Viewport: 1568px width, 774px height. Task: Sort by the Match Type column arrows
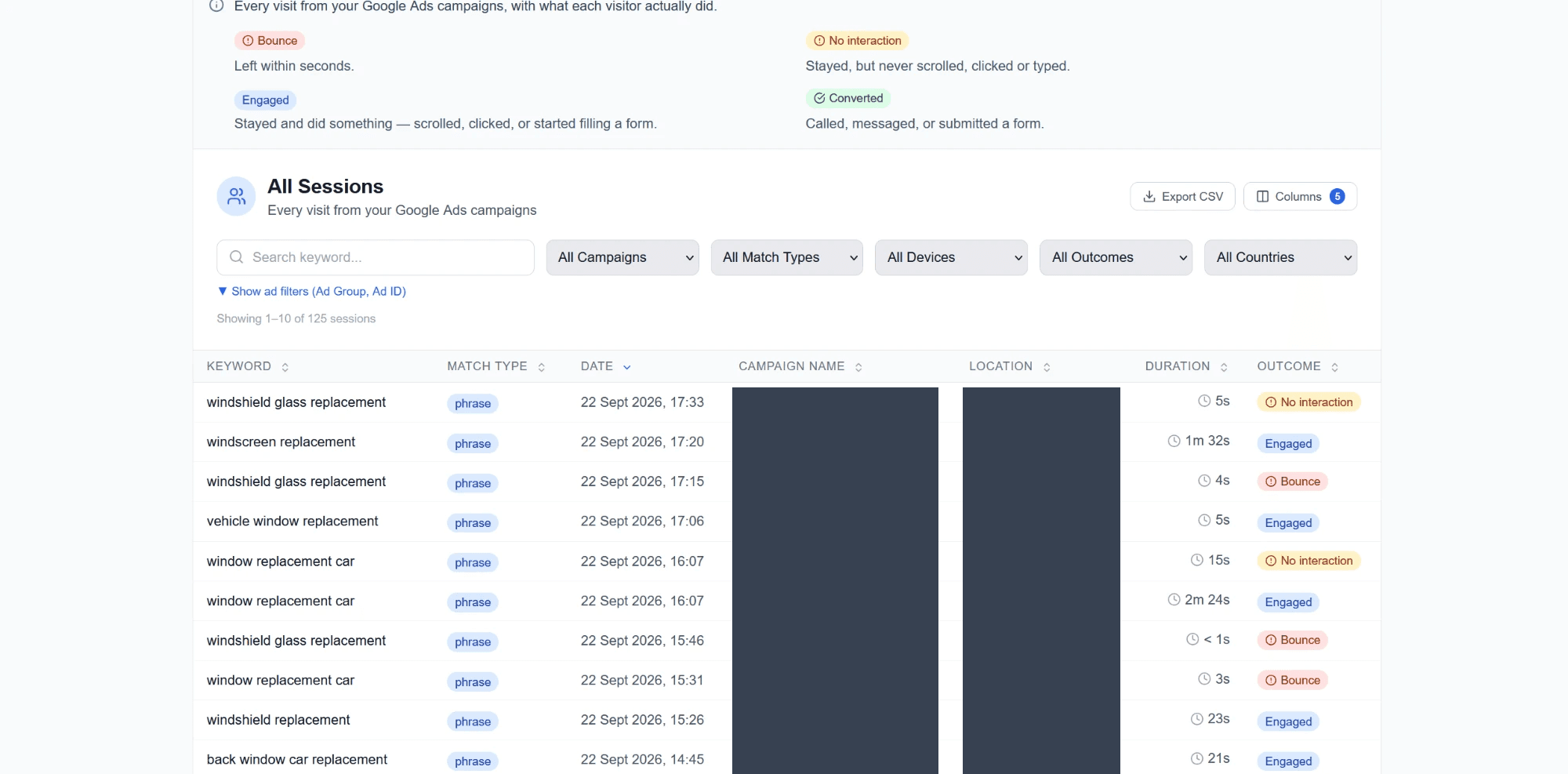pos(541,367)
